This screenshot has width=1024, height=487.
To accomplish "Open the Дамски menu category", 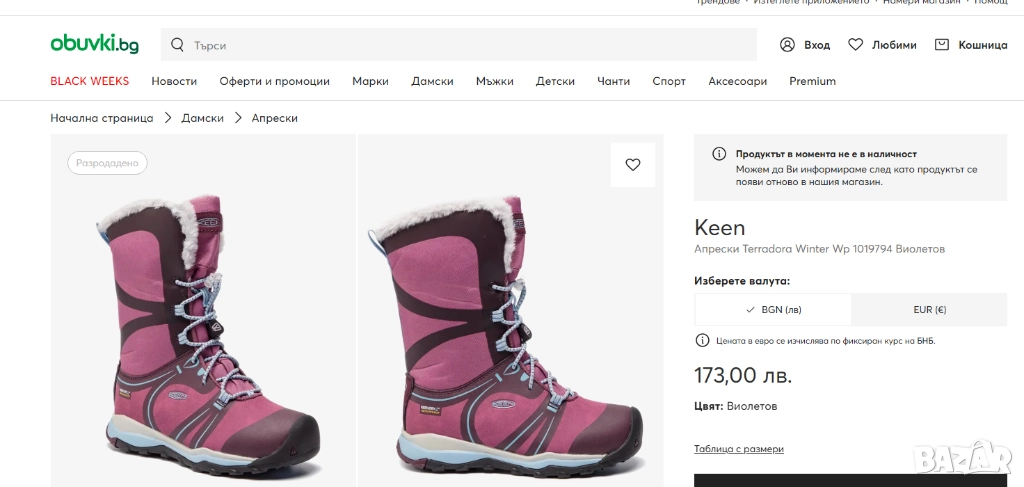I will 432,81.
